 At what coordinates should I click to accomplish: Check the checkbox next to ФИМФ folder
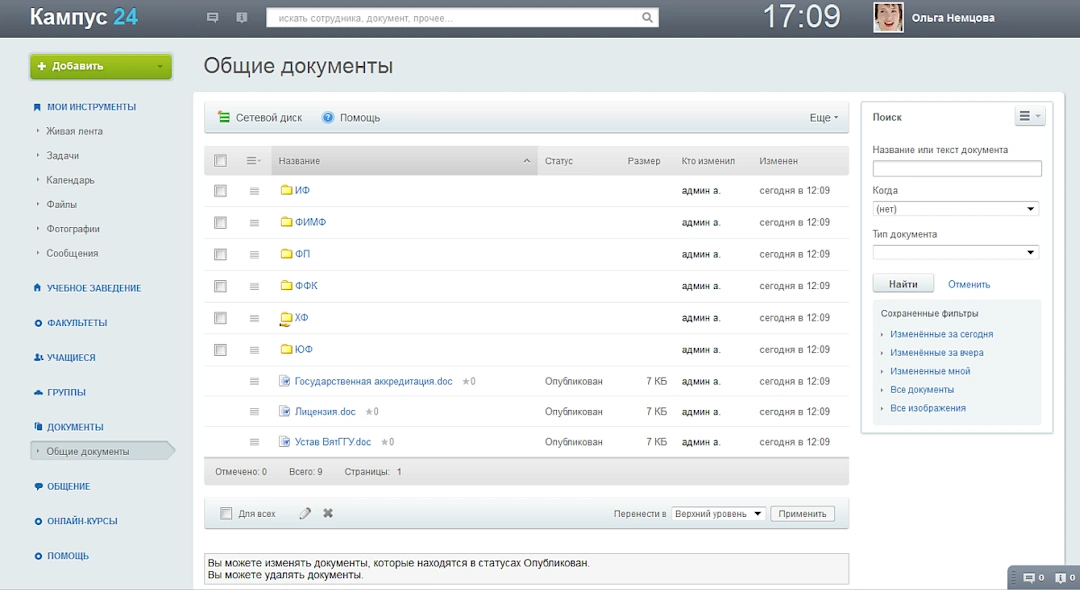220,222
